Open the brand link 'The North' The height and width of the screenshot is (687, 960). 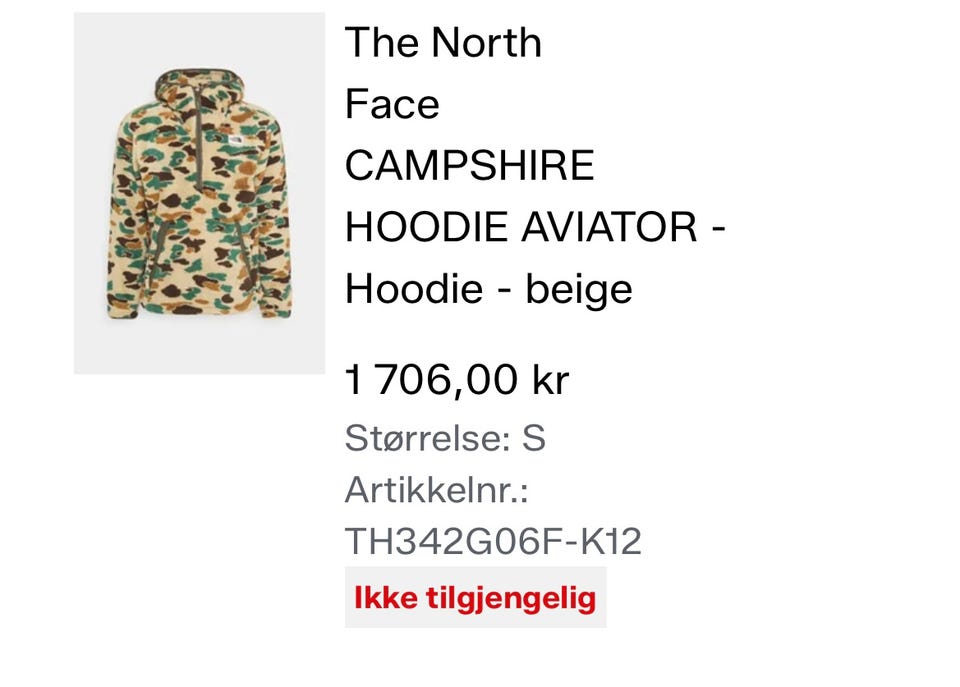pos(443,42)
